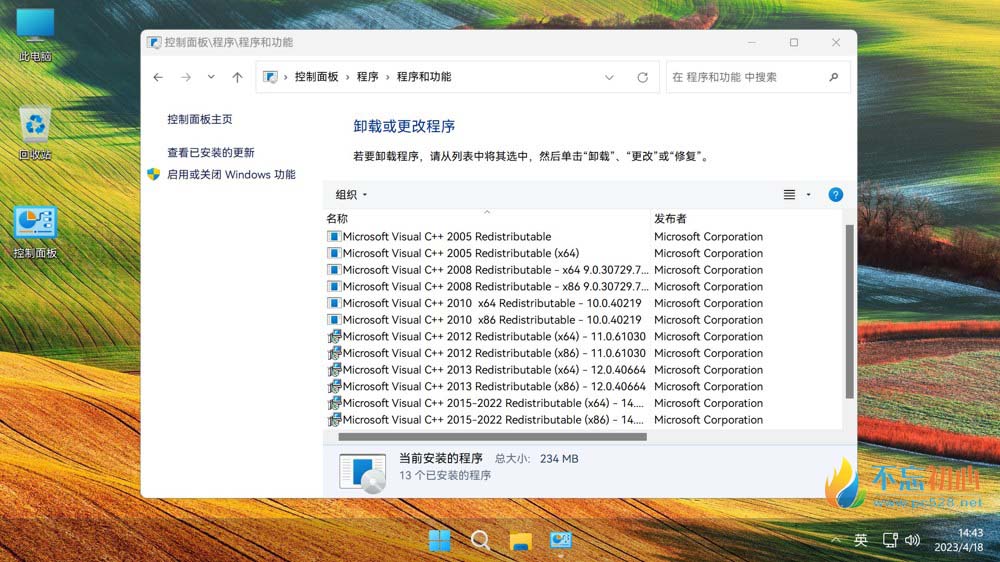Screen dimensions: 1000x562
Task: Click the vertical scrollbar of programs list
Action: (849, 311)
